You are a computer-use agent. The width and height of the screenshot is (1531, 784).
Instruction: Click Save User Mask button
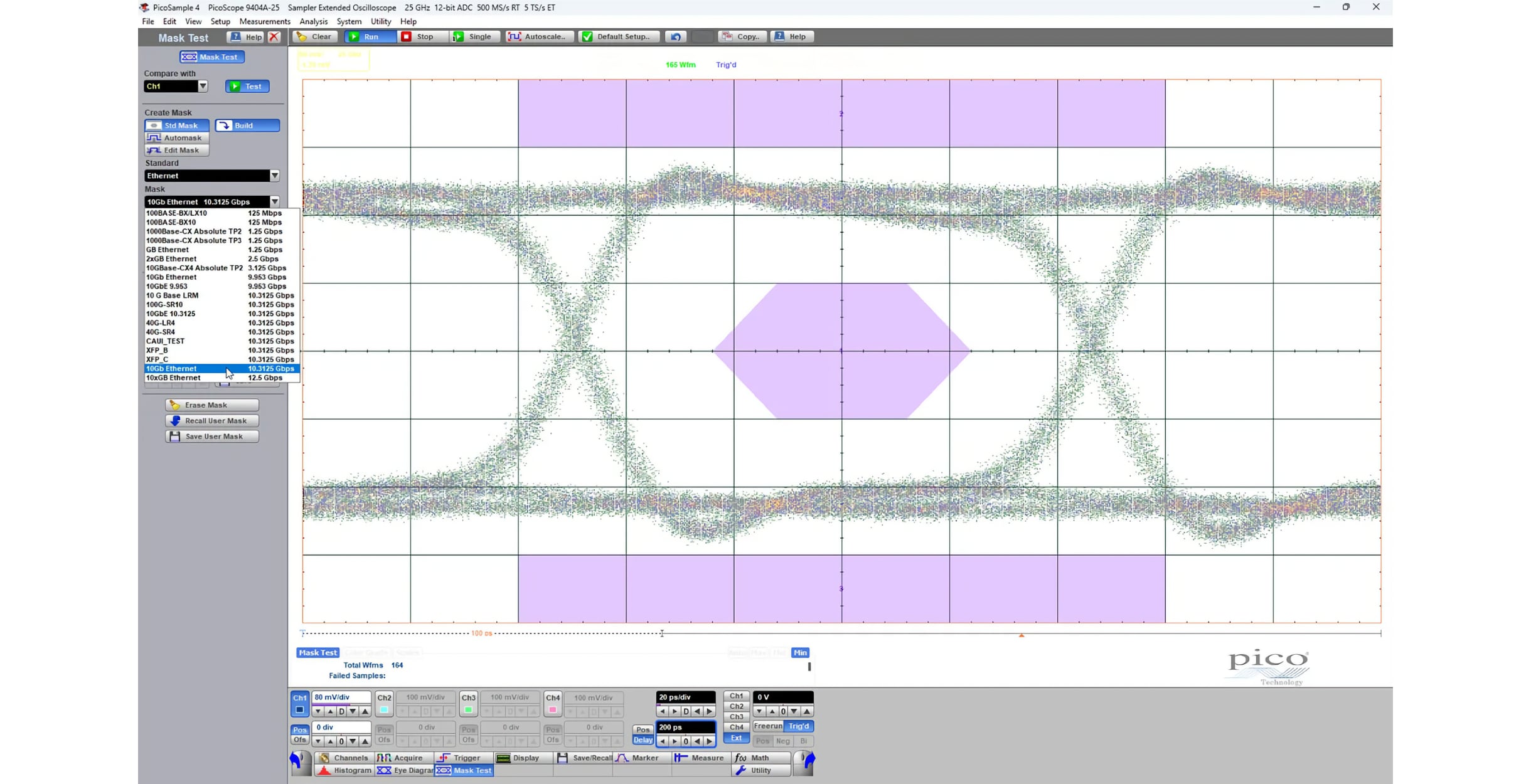point(212,437)
